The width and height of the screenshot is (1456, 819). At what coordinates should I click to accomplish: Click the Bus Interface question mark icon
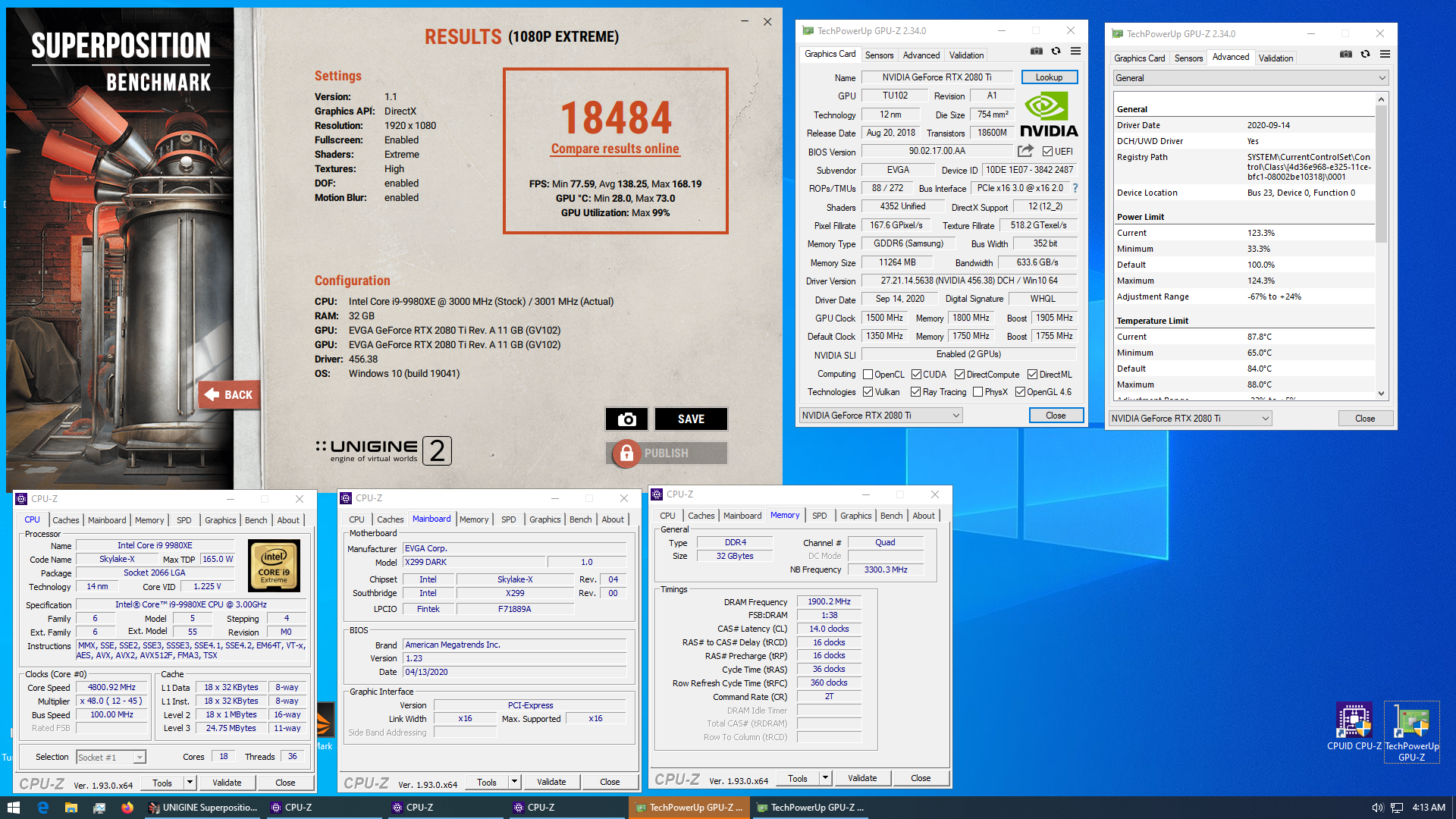pyautogui.click(x=1075, y=188)
